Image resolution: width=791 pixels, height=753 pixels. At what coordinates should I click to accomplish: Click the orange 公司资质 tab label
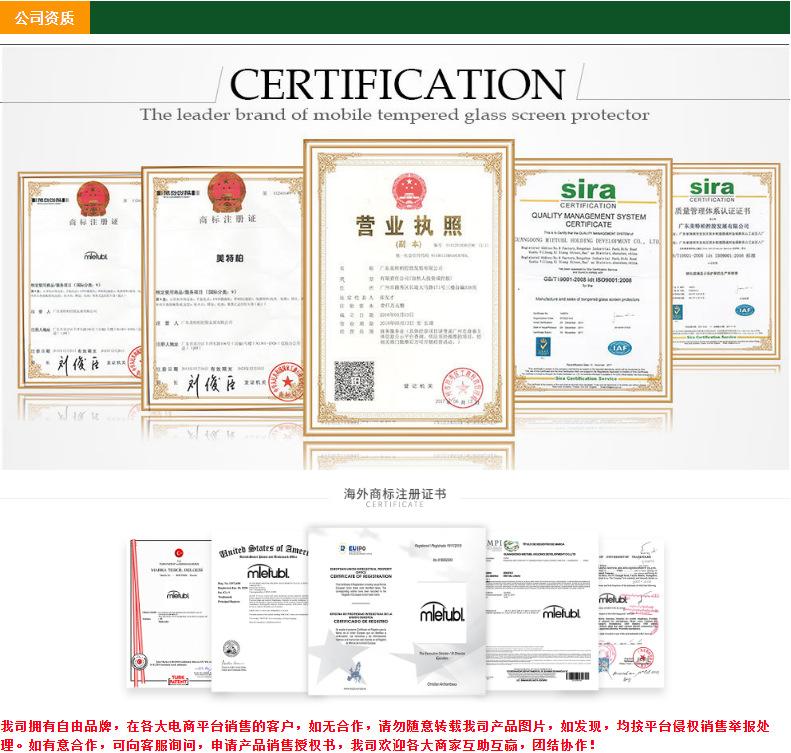click(x=44, y=18)
